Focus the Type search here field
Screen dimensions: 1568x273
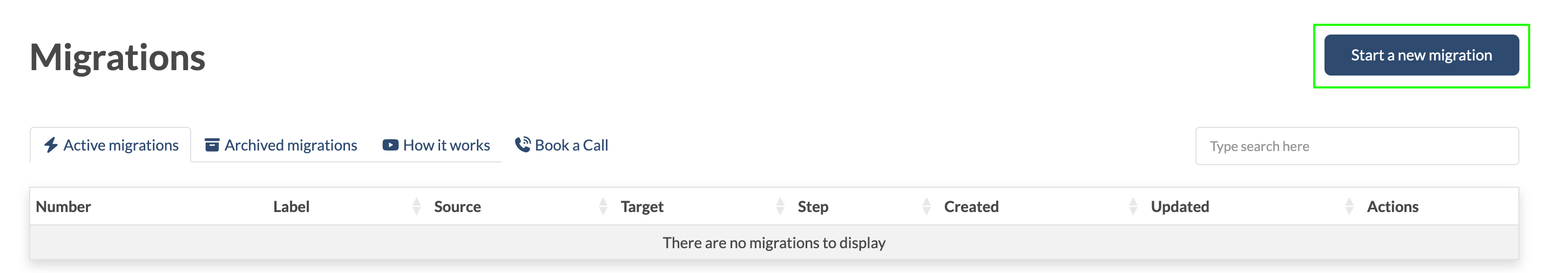[1356, 147]
